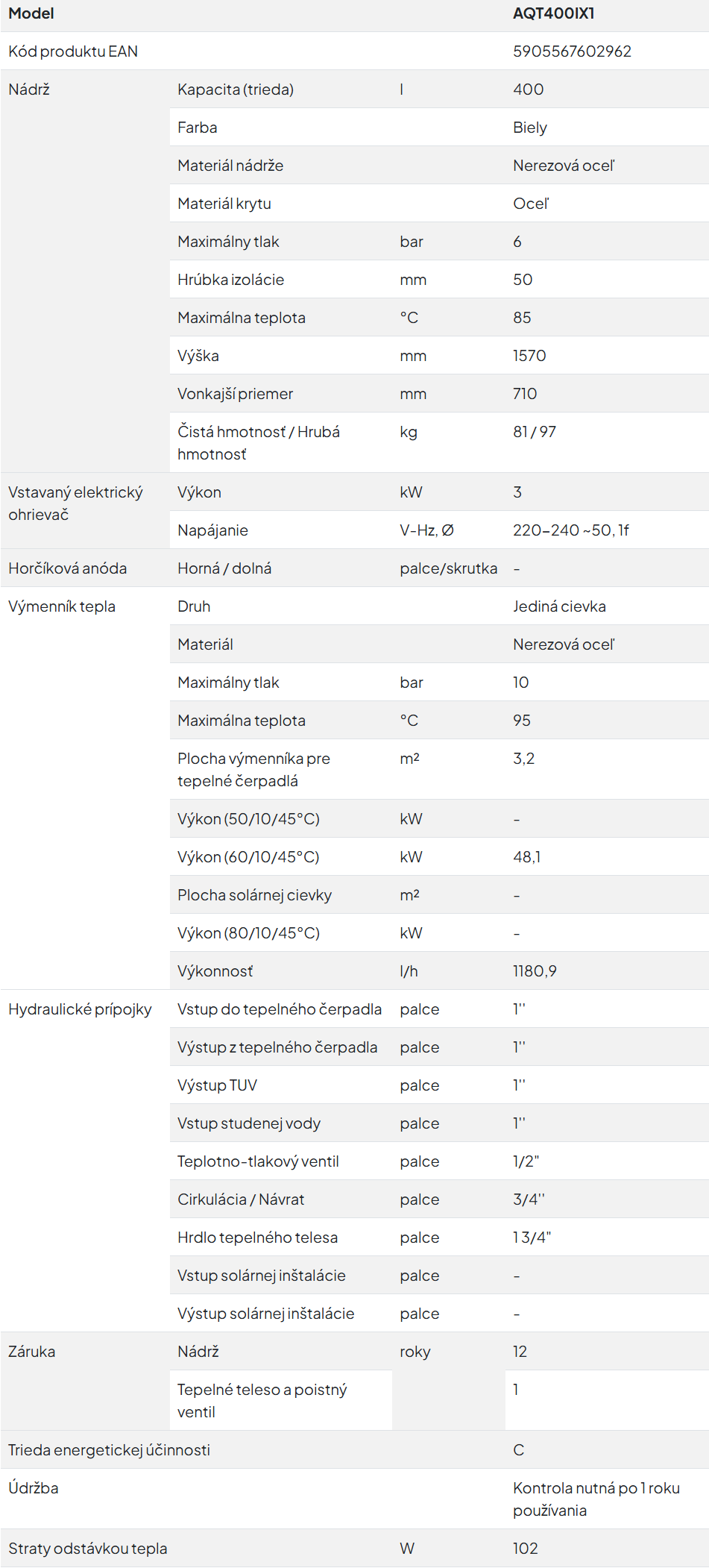This screenshot has height=1568, width=709.
Task: Click the Jediná cievka heat exchanger type
Action: pos(559,606)
